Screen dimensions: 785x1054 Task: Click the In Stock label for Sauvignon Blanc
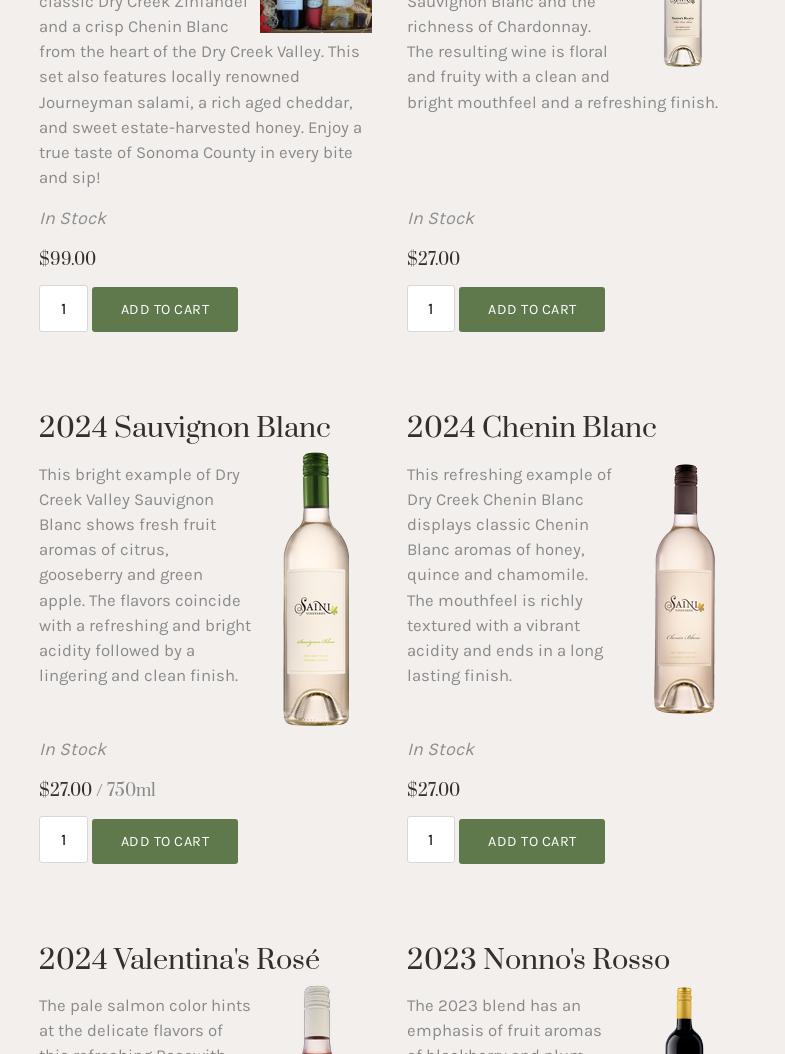point(72,749)
